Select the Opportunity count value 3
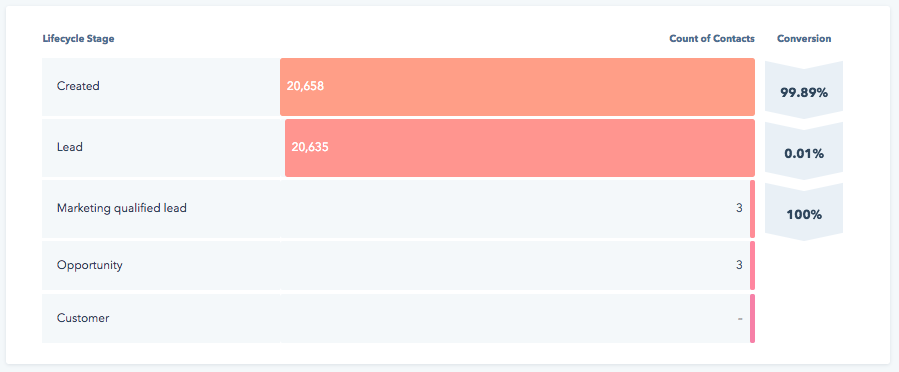Screen dimensions: 899x372 point(739,265)
